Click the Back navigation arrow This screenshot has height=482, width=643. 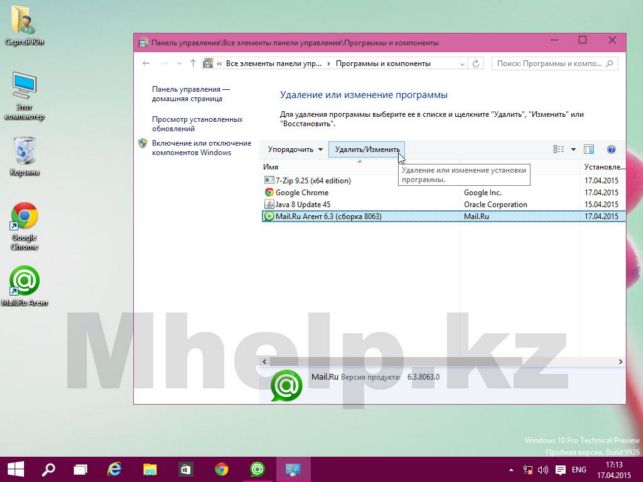point(146,64)
